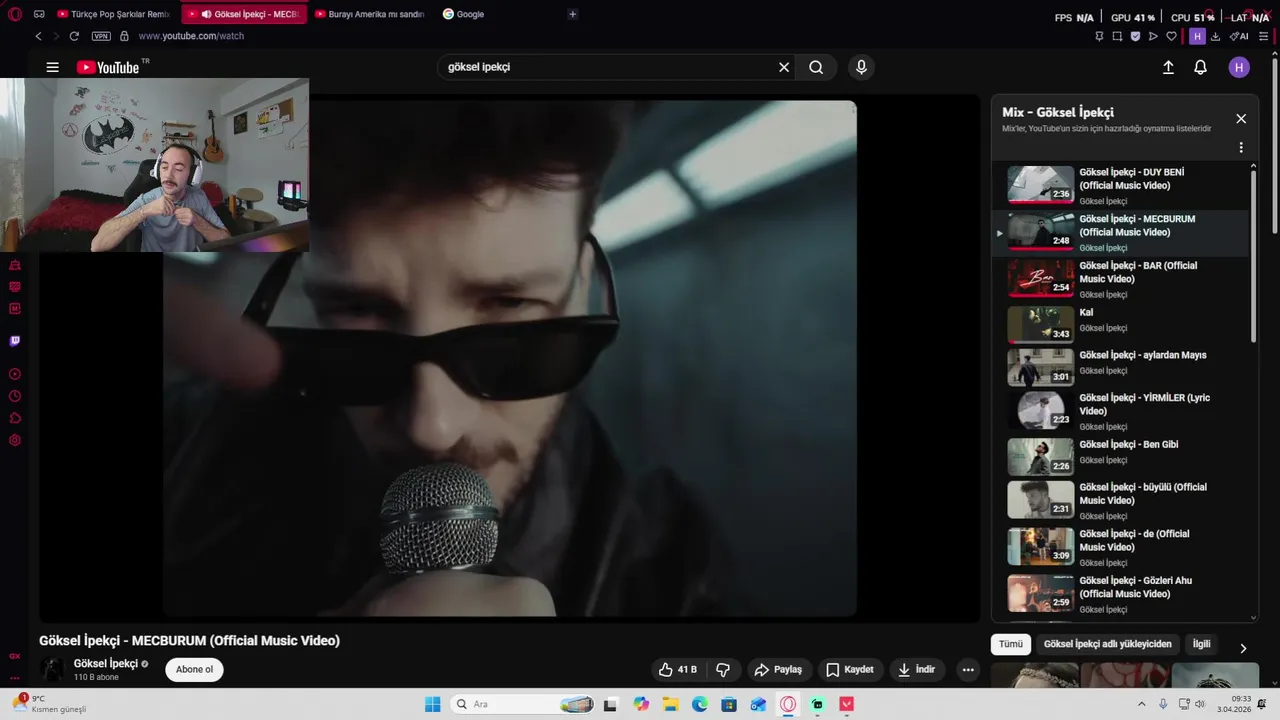
Task: Play Gözleri Ahu from the playlist
Action: pos(1120,593)
